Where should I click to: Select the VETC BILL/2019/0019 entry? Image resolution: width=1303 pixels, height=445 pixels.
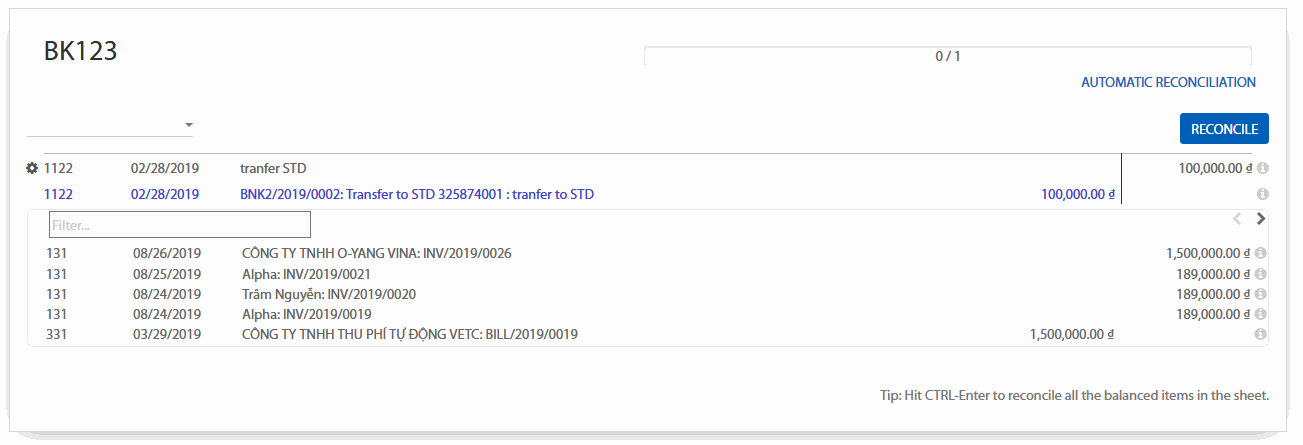[410, 334]
